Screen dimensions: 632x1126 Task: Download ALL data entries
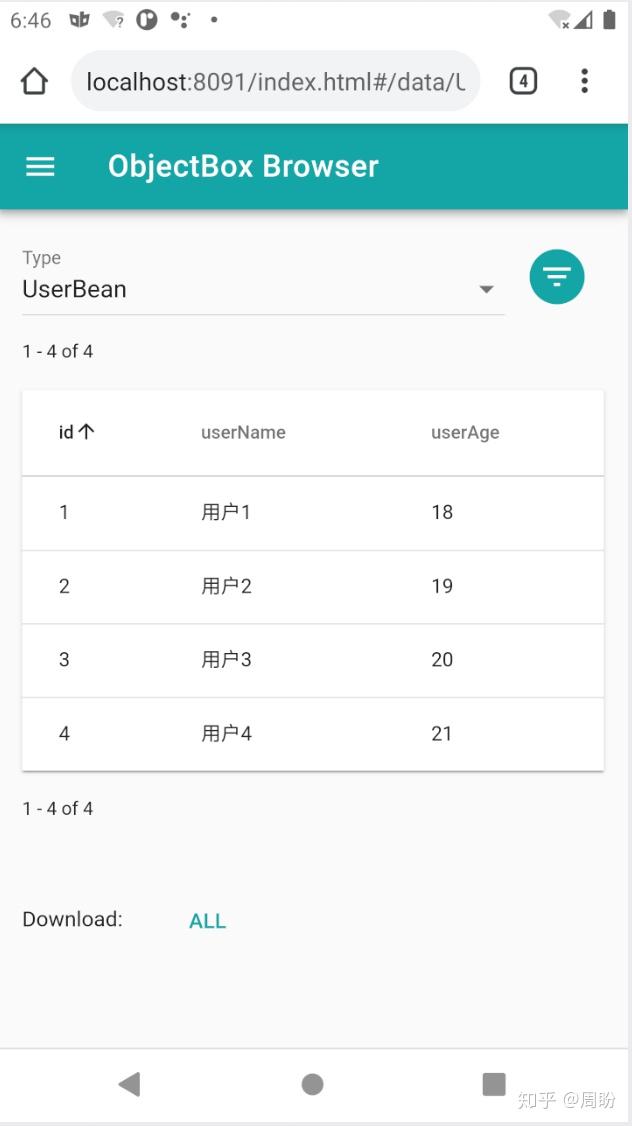click(x=207, y=920)
